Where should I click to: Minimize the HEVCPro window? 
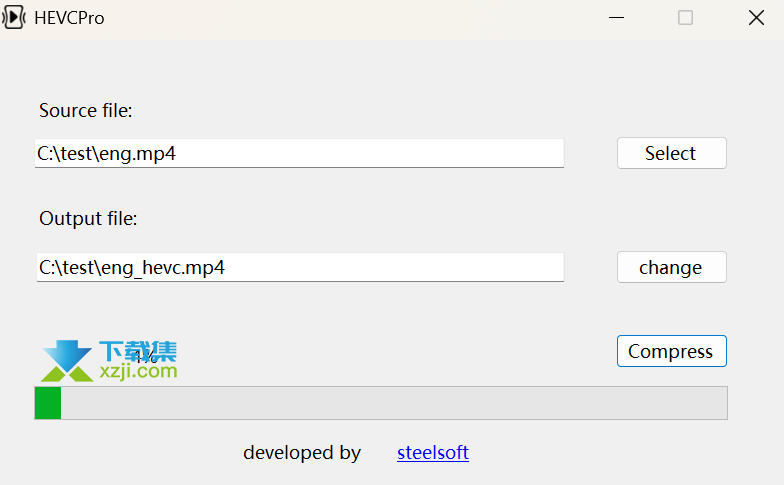(616, 18)
